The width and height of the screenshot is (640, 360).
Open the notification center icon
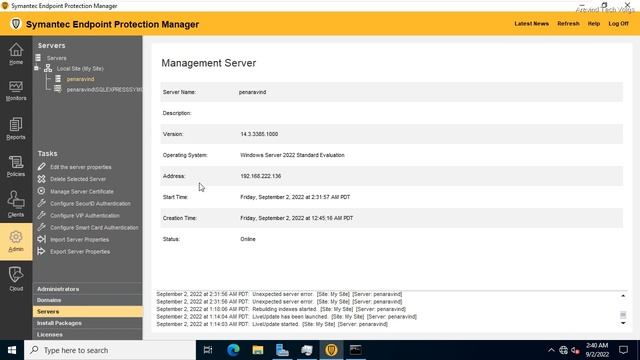(623, 350)
